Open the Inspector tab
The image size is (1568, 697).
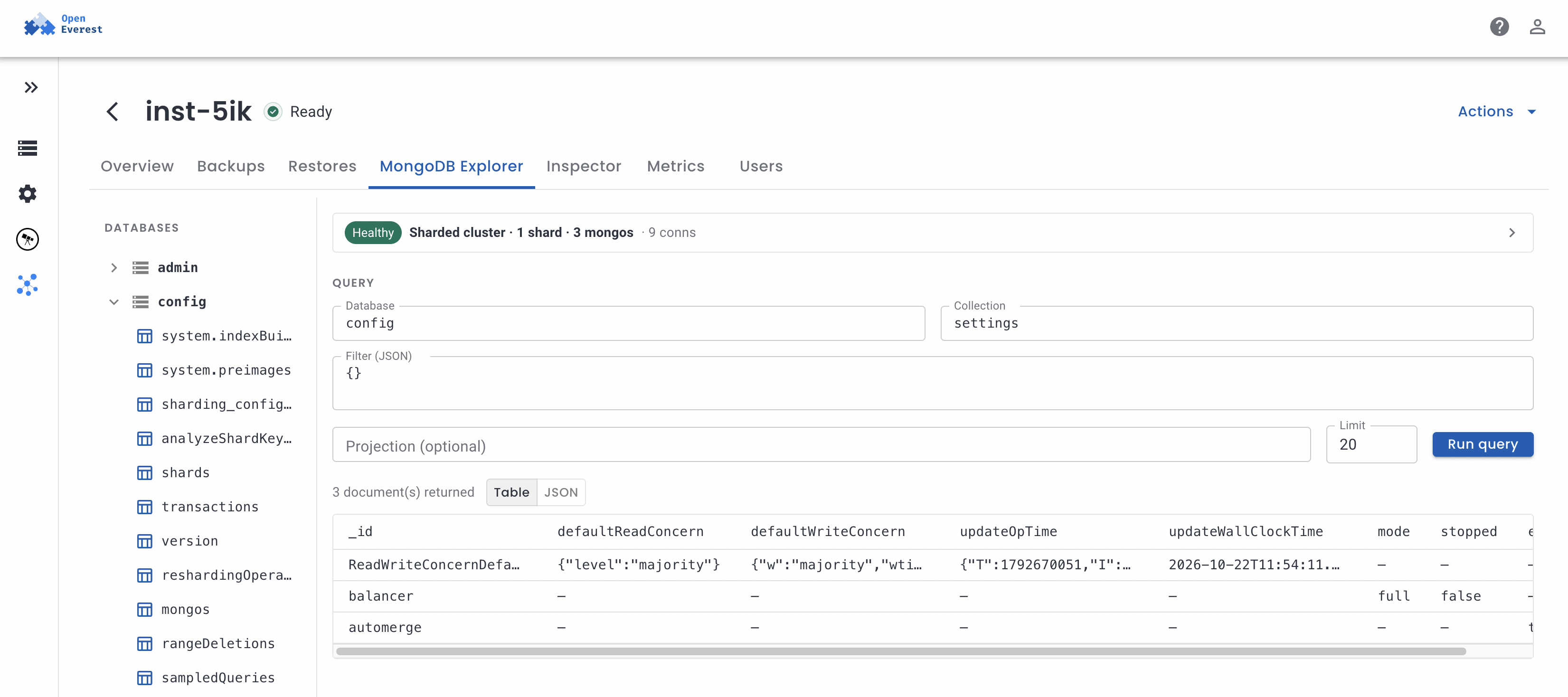click(x=583, y=166)
